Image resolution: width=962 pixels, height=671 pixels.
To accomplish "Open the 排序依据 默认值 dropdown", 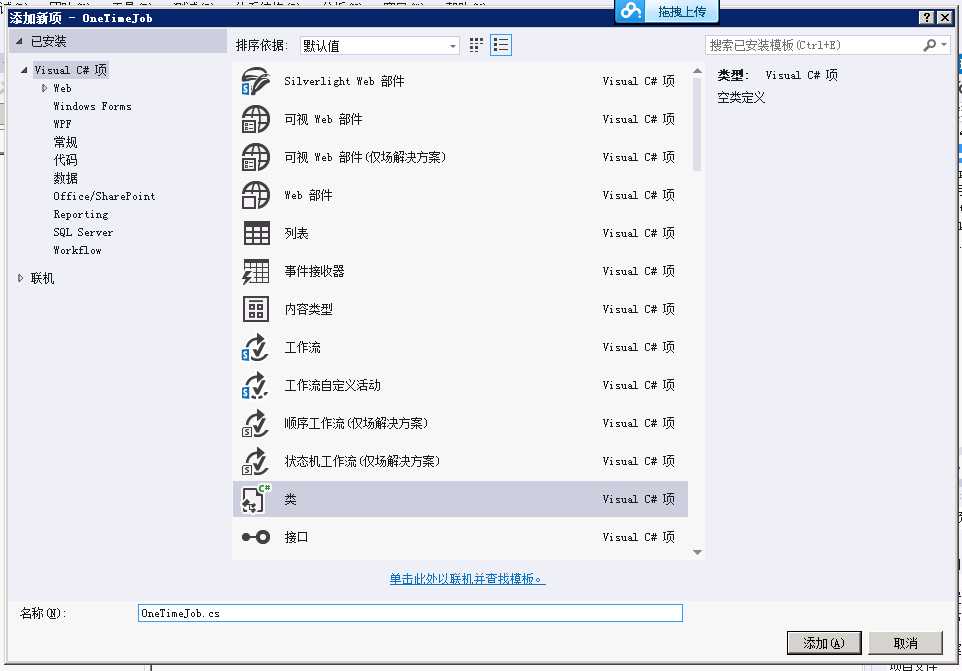I will (x=380, y=45).
